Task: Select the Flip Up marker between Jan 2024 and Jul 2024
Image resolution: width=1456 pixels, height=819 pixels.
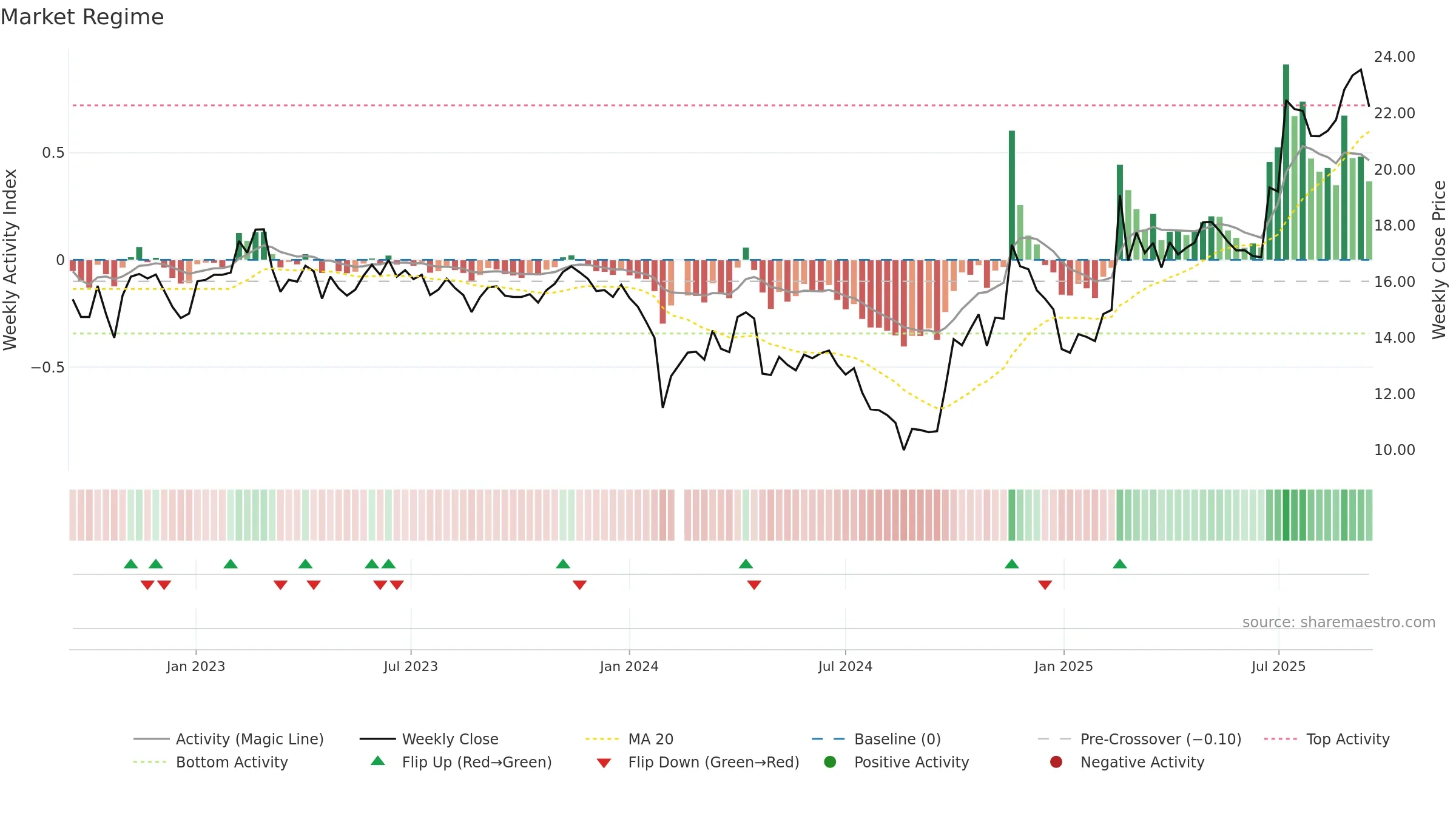Action: click(x=746, y=564)
